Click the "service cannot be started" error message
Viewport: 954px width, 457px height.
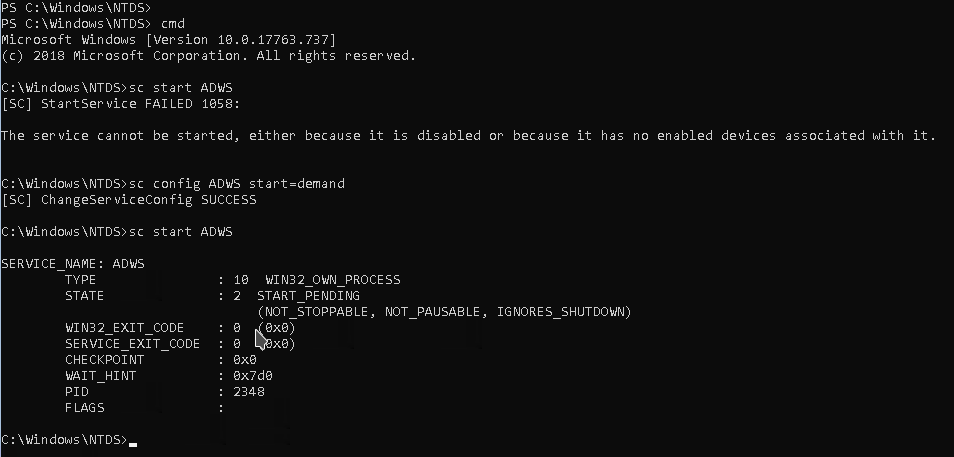tap(467, 135)
